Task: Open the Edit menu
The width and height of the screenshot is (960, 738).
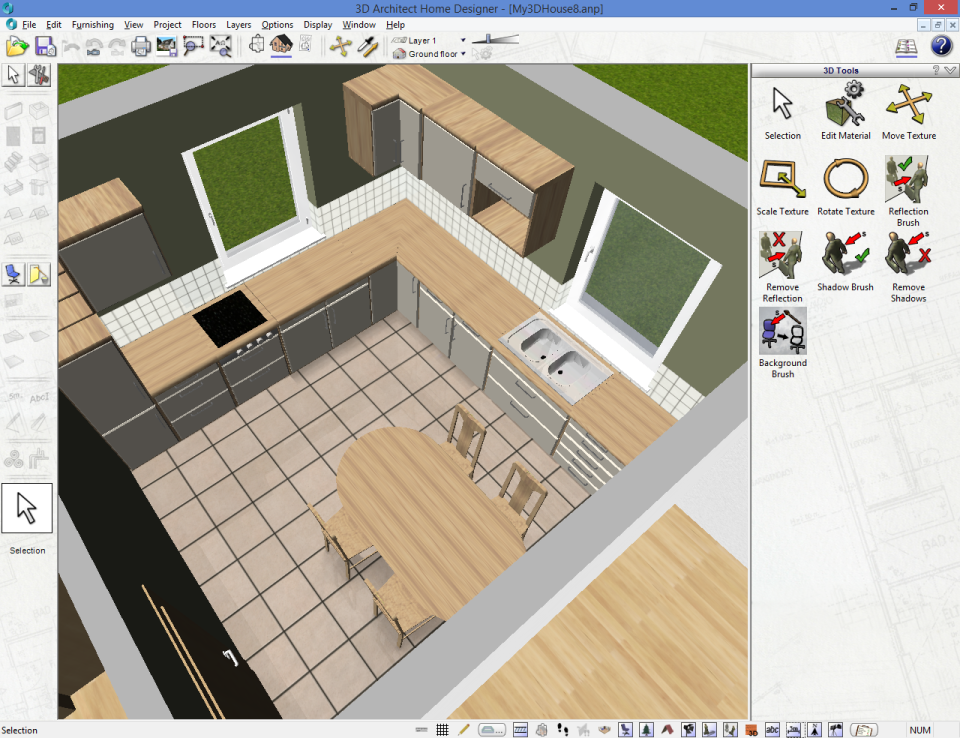Action: (54, 24)
